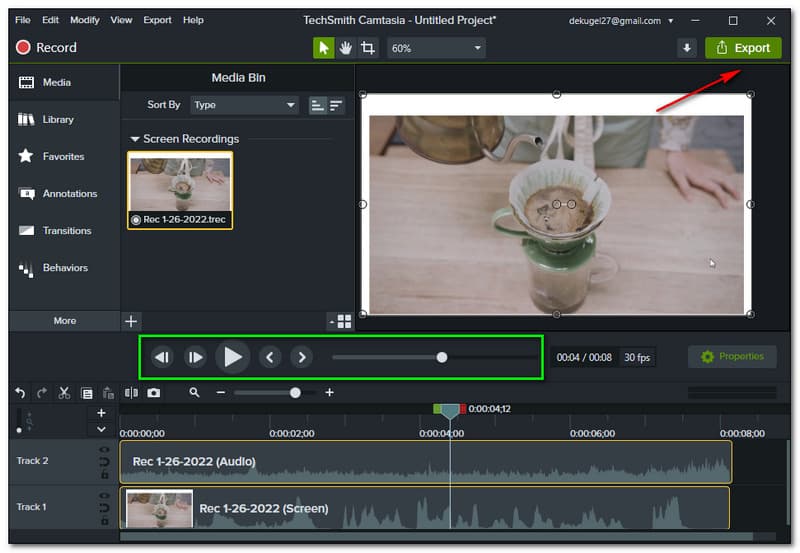The height and width of the screenshot is (553, 800).
Task: Switch Media Bin to ascending sort order
Action: click(x=317, y=105)
